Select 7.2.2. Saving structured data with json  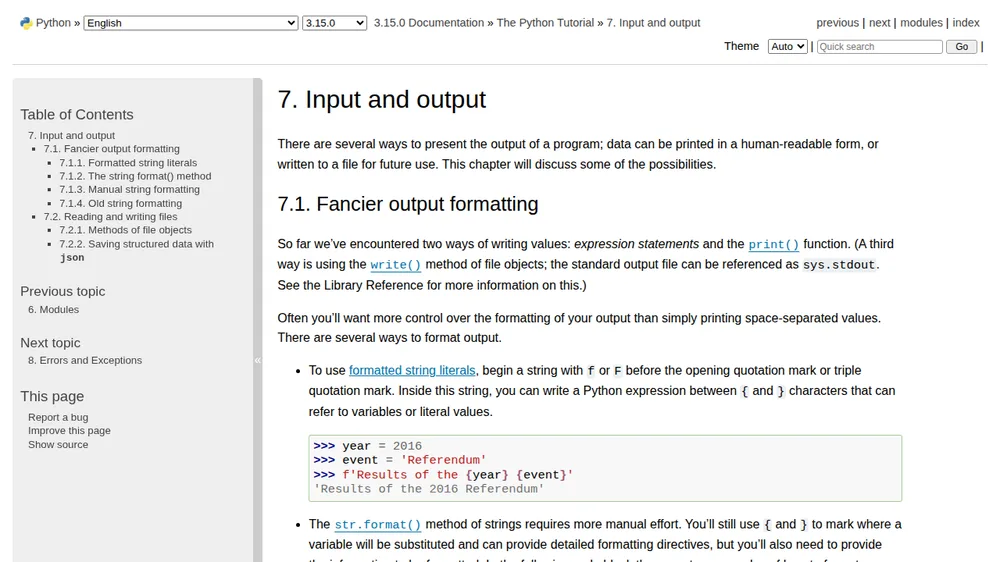(x=136, y=250)
